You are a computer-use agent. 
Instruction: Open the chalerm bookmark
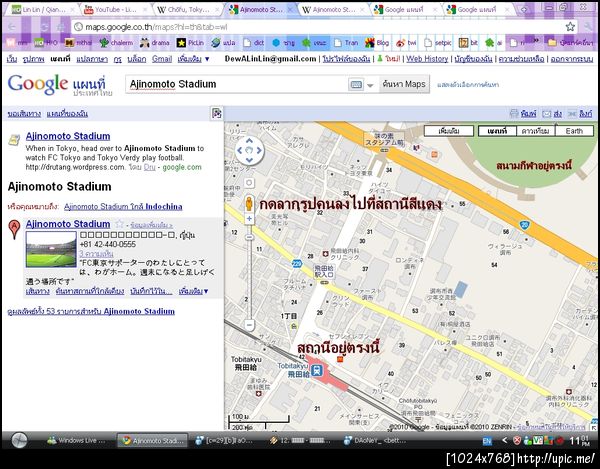[116, 43]
